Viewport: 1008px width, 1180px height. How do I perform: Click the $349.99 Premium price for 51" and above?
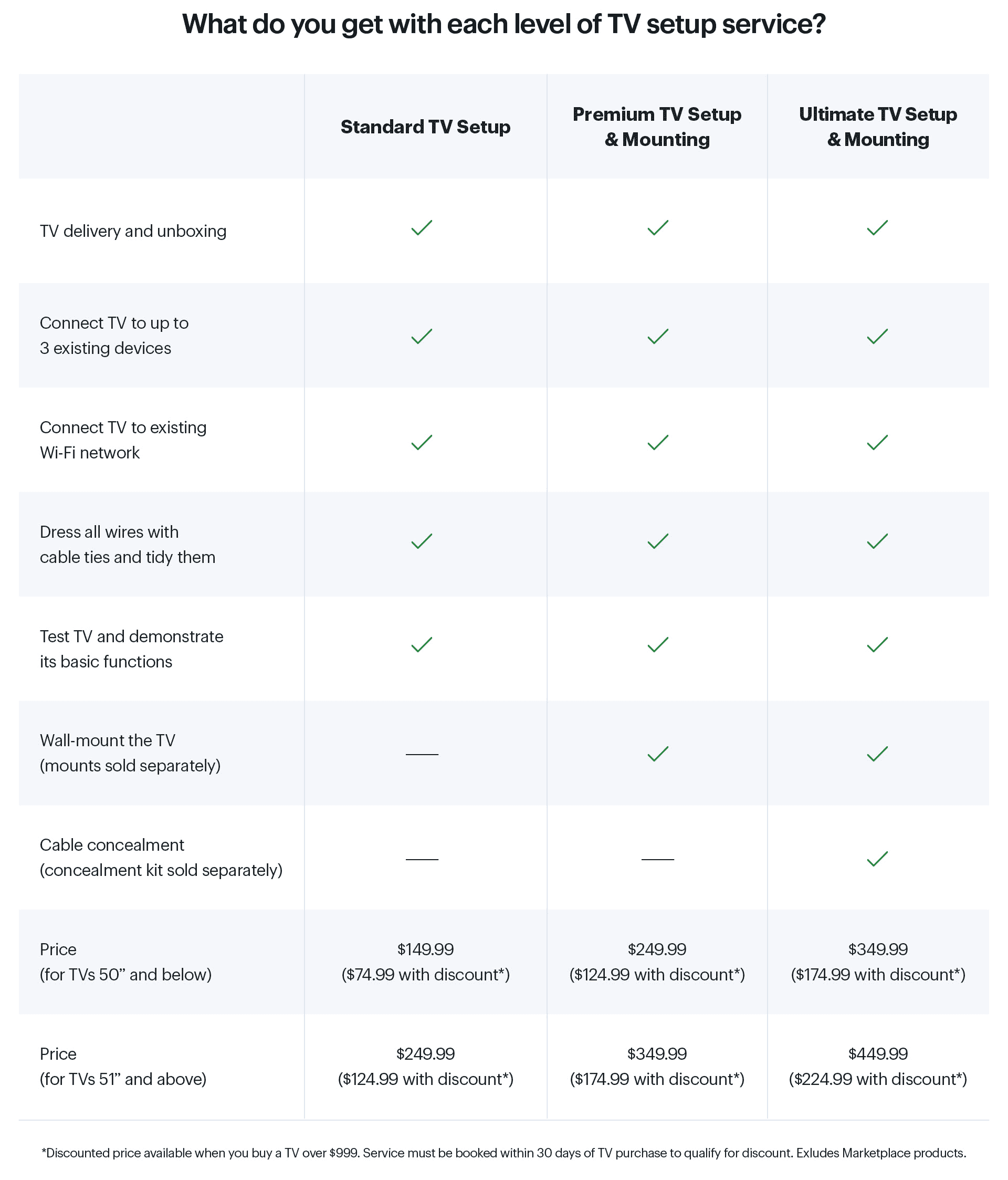pos(657,1053)
